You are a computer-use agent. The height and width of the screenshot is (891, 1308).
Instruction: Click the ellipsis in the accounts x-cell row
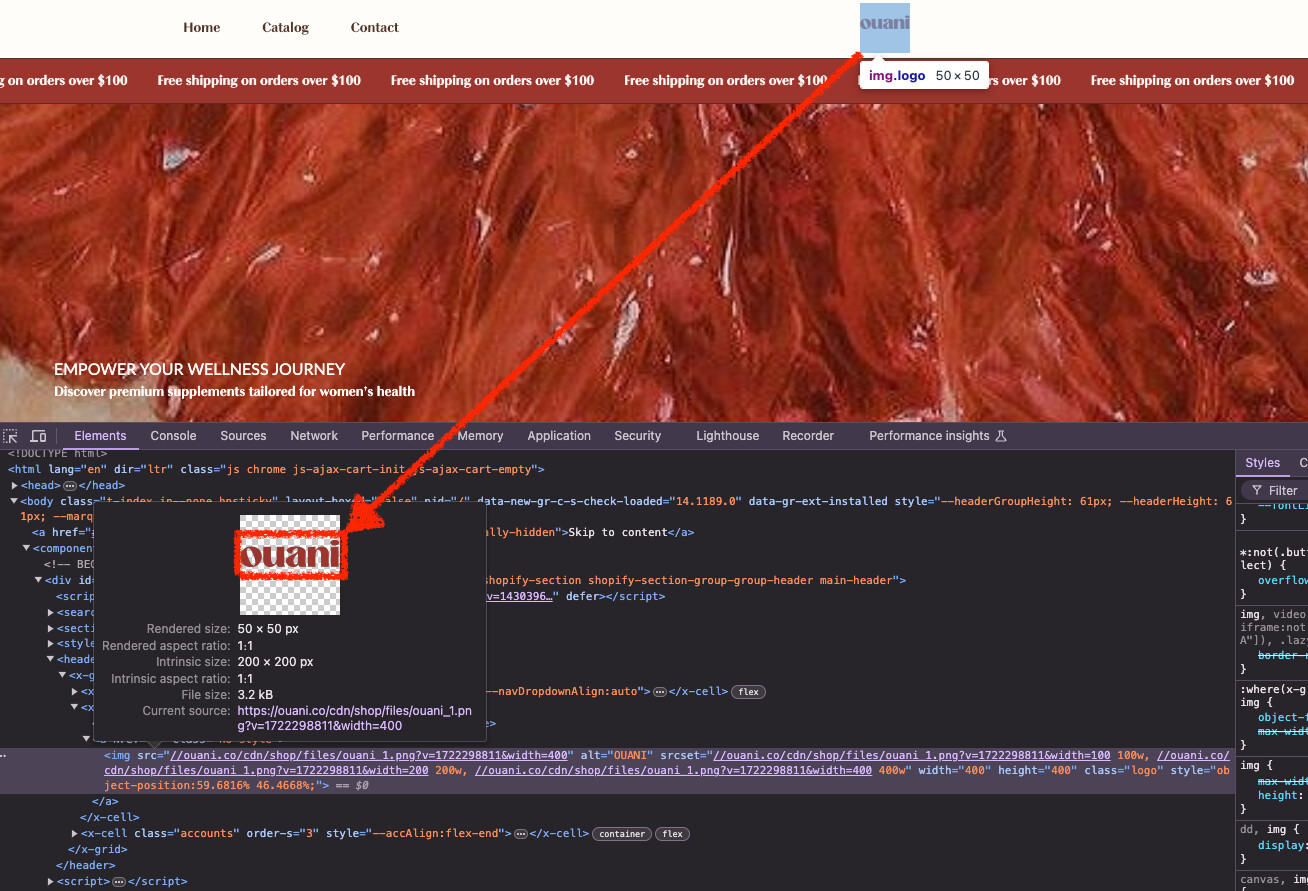coord(520,834)
